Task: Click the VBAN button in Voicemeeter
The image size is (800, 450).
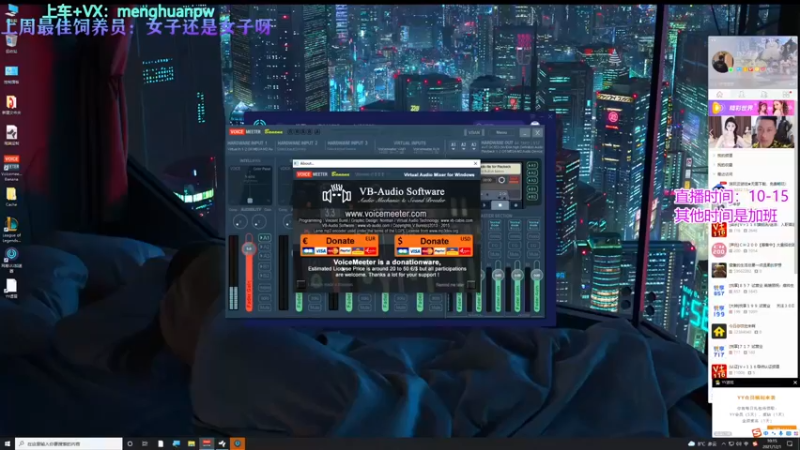Action: 474,133
